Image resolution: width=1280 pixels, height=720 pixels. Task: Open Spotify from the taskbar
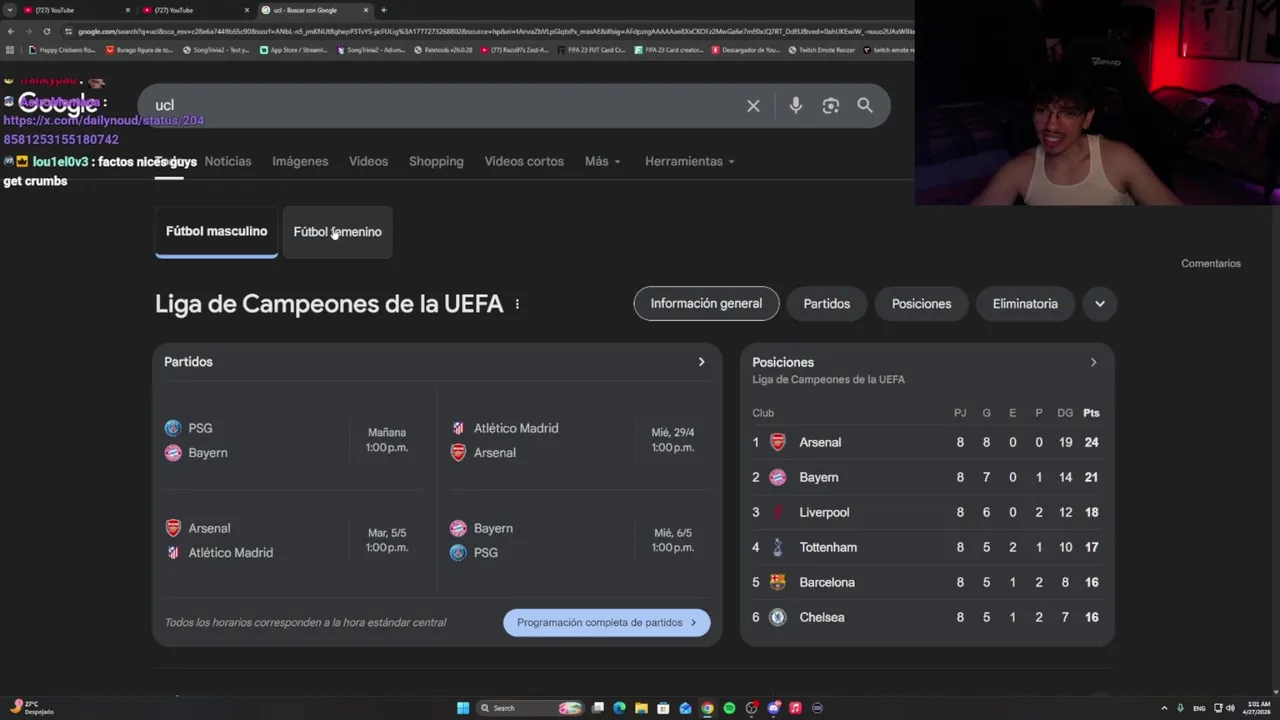(729, 708)
